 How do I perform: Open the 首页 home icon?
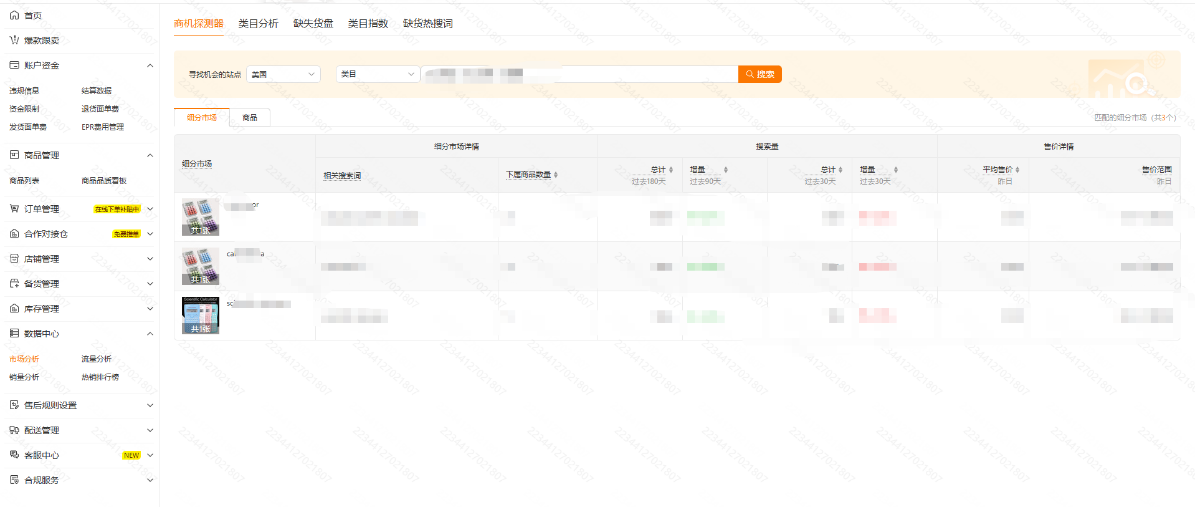(x=14, y=15)
